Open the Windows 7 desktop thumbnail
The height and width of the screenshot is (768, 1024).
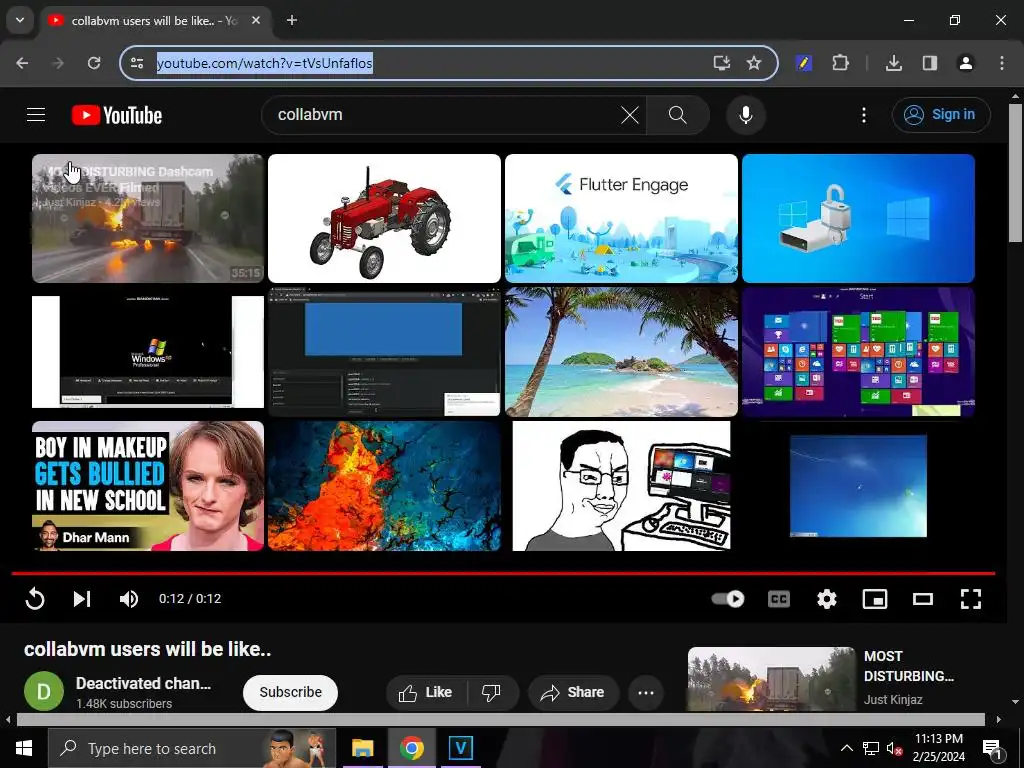pos(858,486)
